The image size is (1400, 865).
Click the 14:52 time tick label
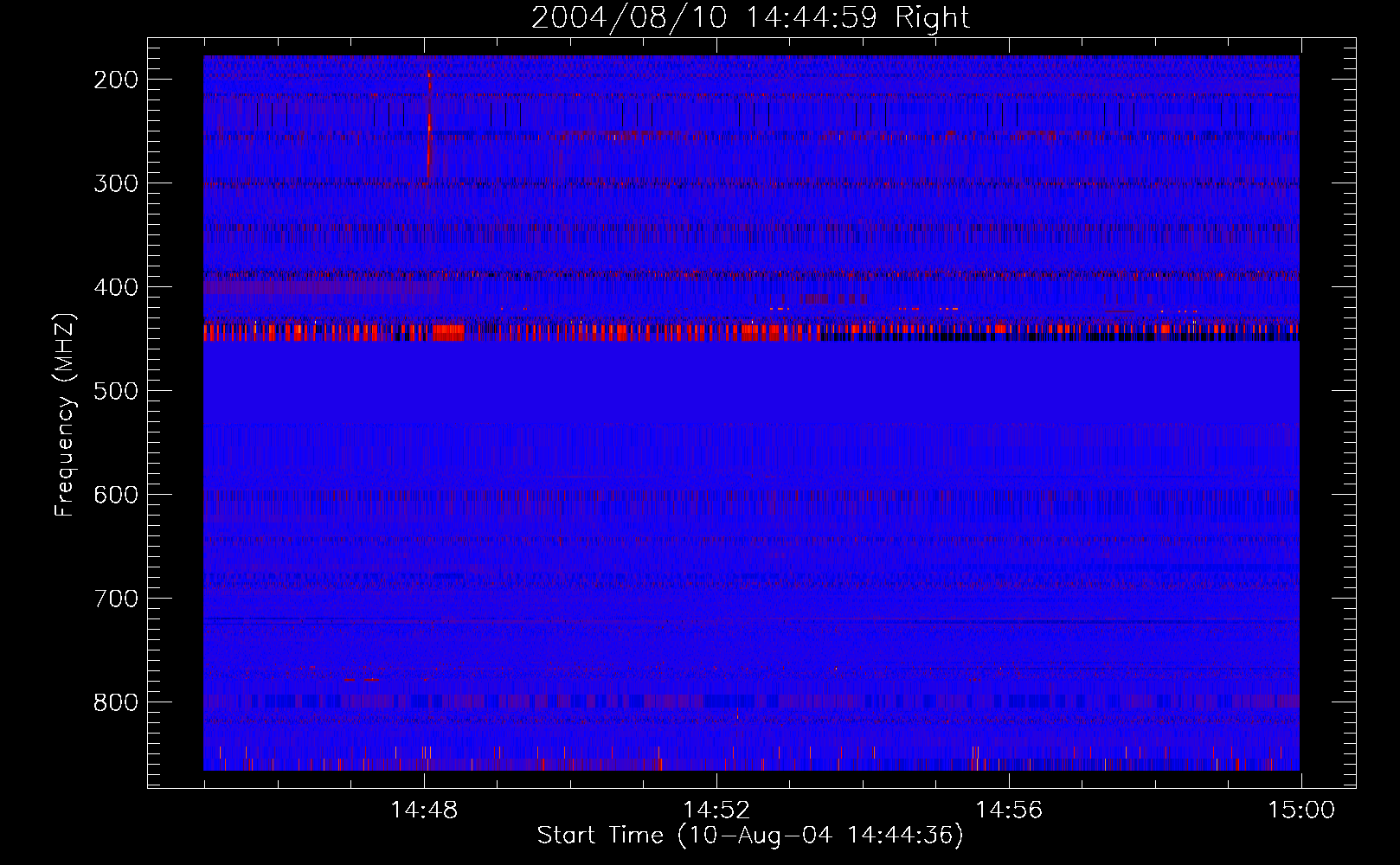point(716,811)
